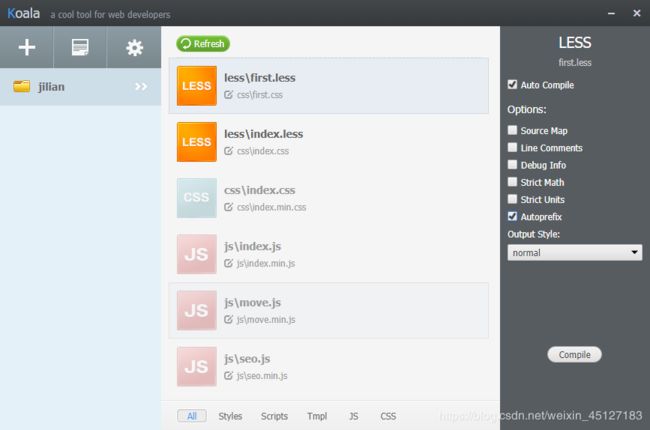Select the orange LESS icon for index.less
This screenshot has height=430, width=650.
pyautogui.click(x=196, y=142)
